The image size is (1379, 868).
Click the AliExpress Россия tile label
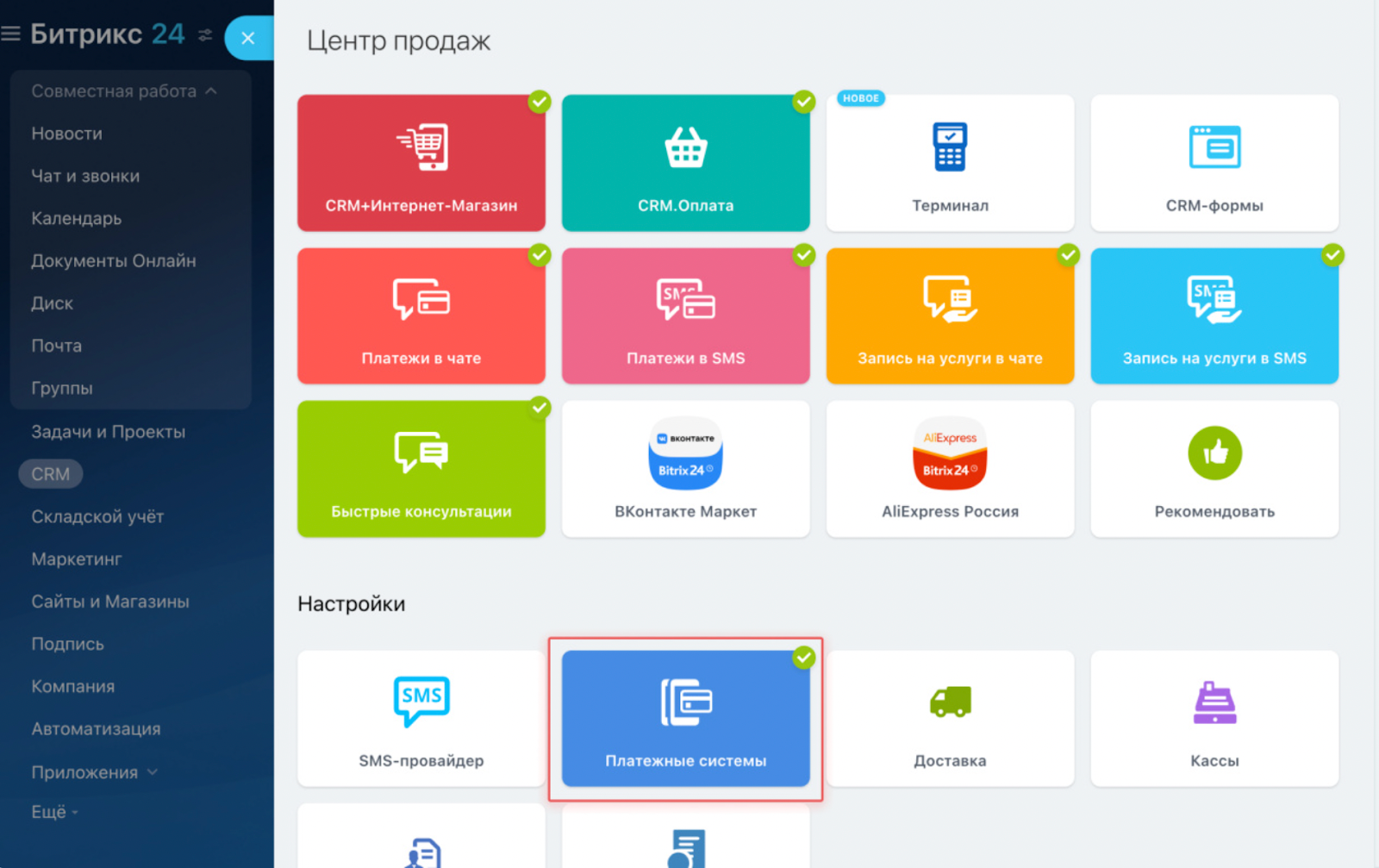pyautogui.click(x=950, y=511)
